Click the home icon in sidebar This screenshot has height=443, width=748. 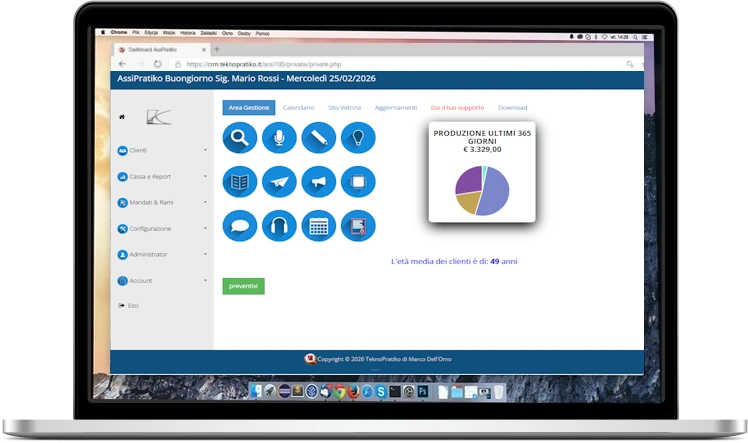point(122,117)
